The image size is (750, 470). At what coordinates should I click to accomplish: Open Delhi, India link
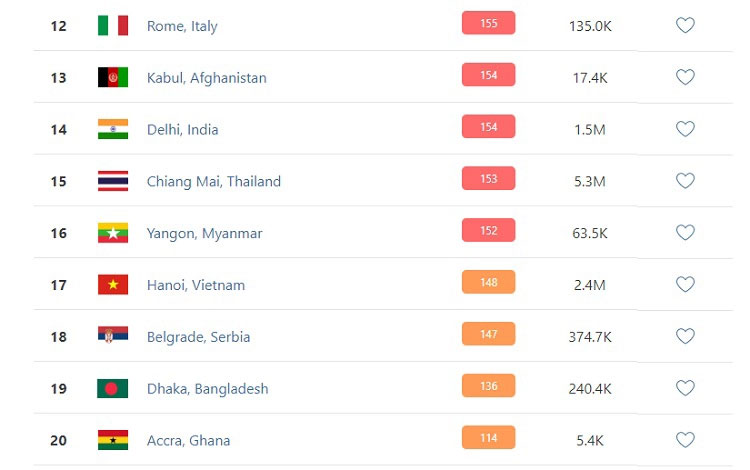click(182, 130)
